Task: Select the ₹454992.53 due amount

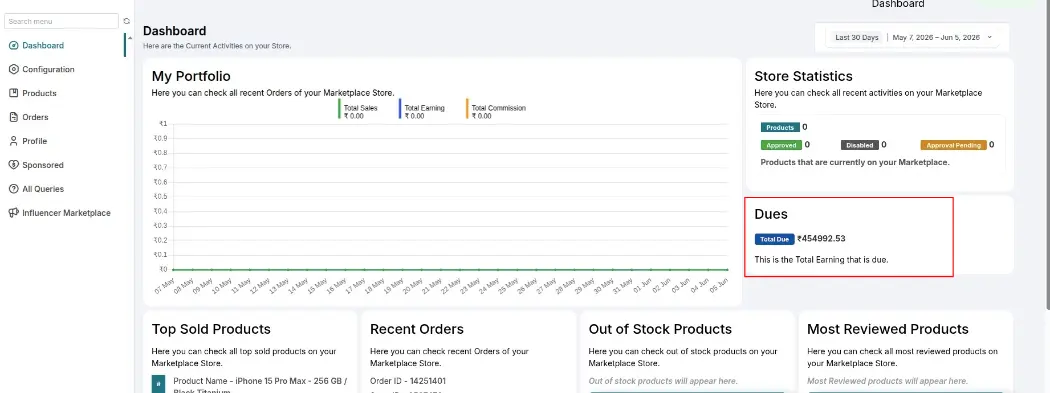Action: click(821, 239)
